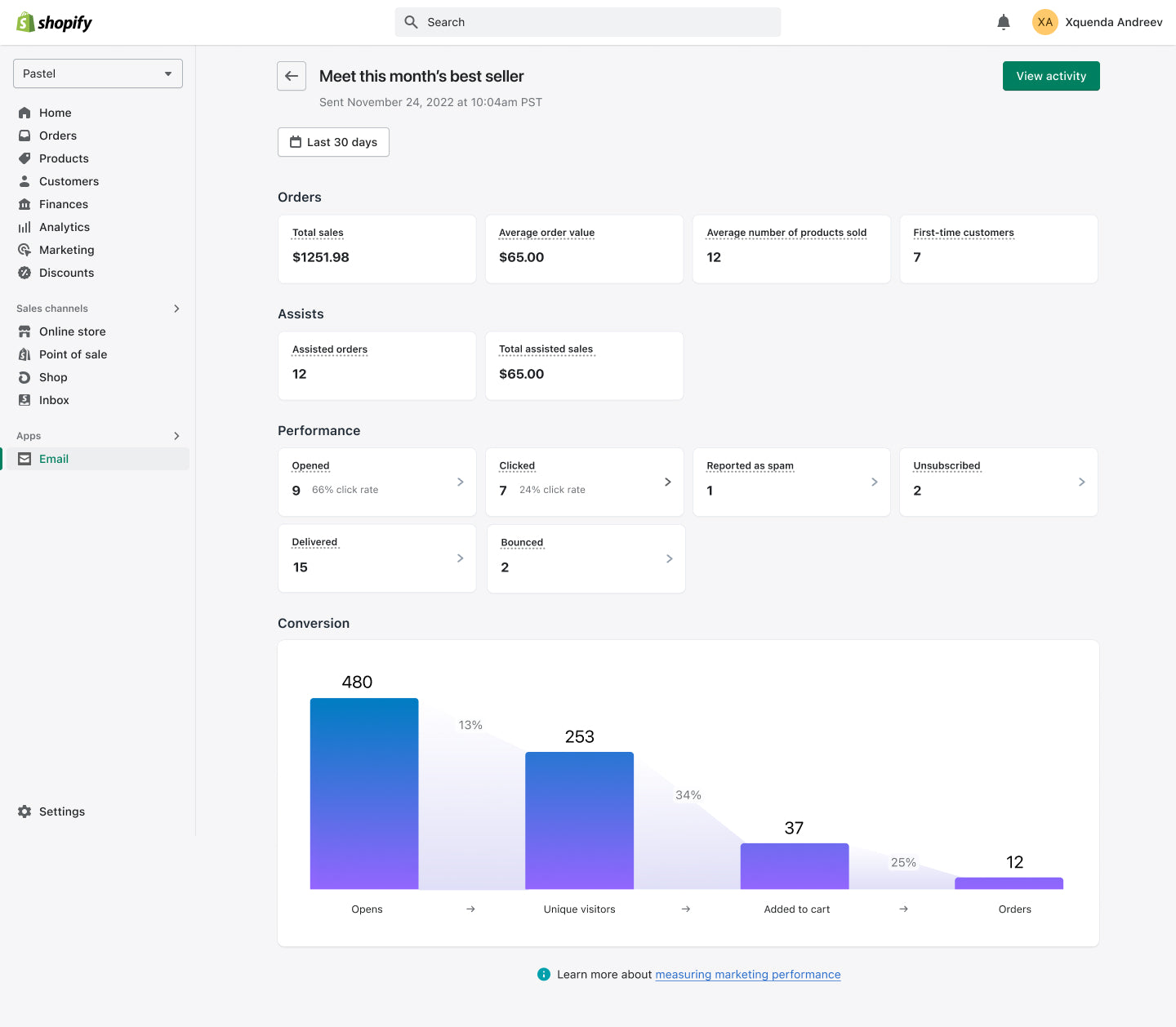The height and width of the screenshot is (1027, 1176).
Task: Open Point of sale channel
Action: [73, 354]
